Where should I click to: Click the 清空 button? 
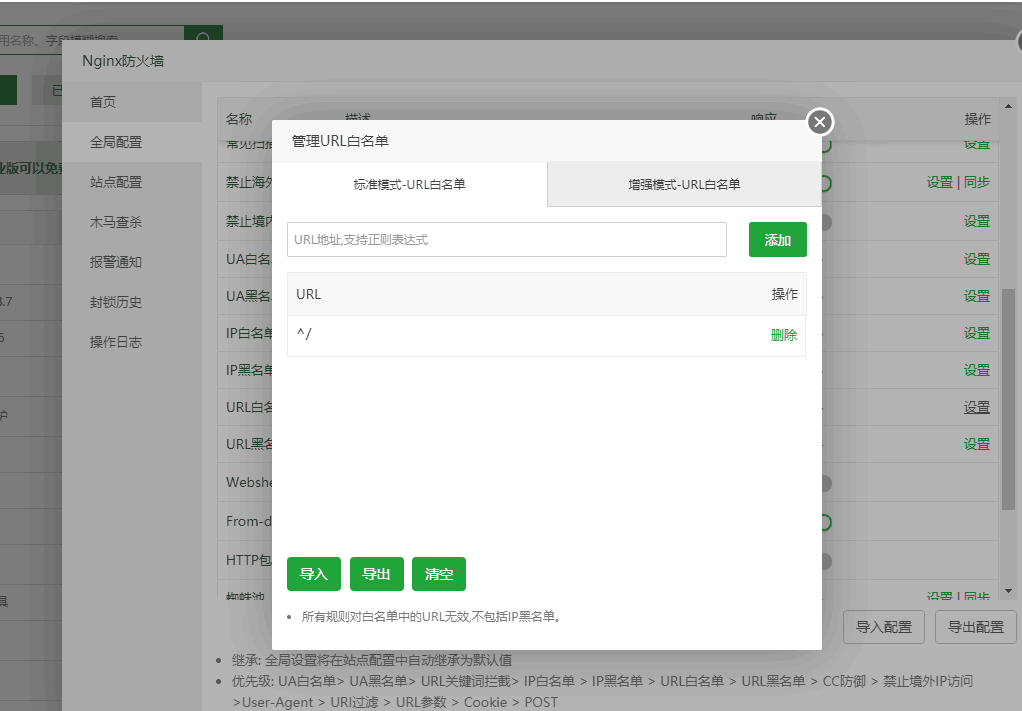coord(439,573)
